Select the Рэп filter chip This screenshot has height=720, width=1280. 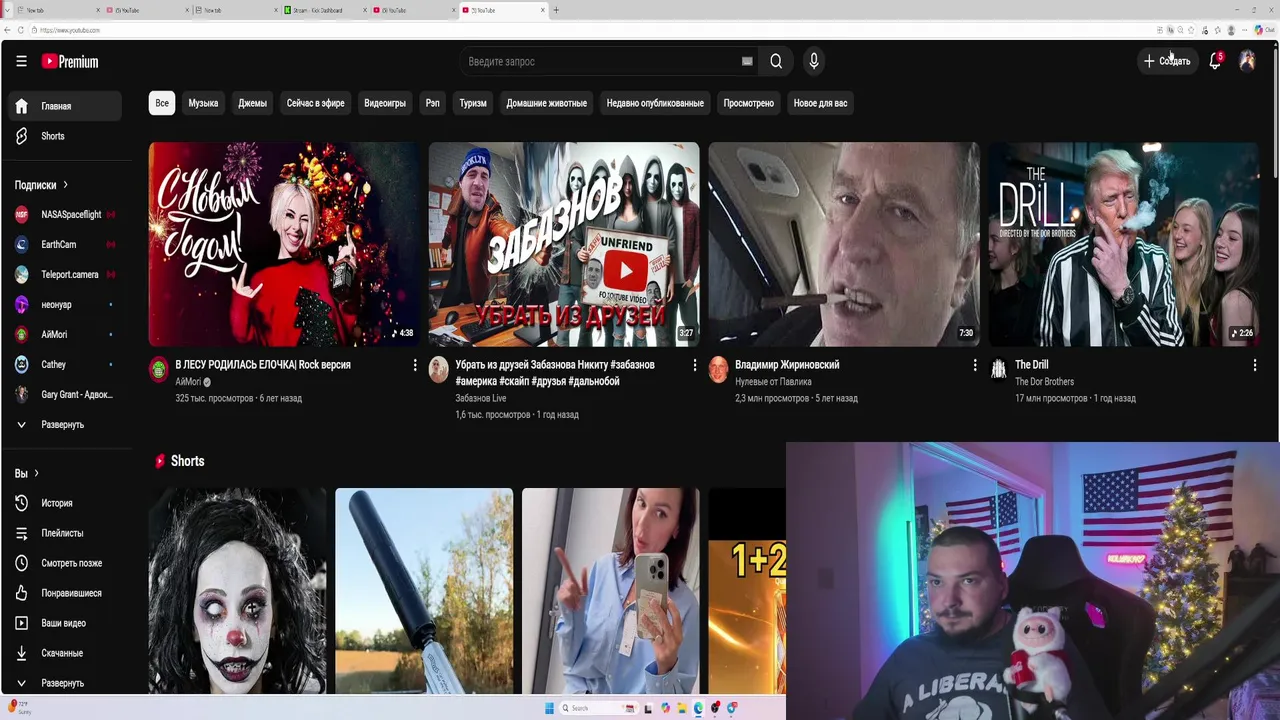(x=432, y=103)
